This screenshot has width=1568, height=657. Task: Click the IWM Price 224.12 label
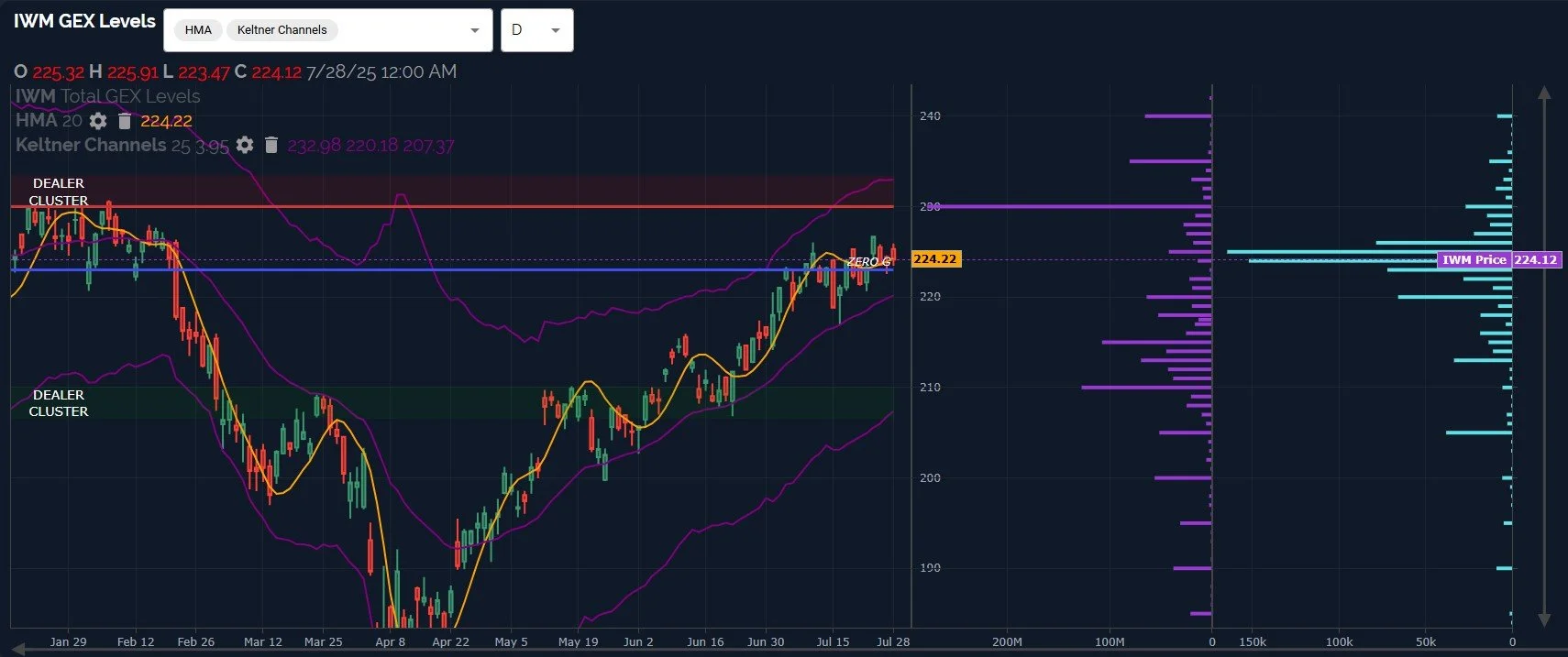pos(1499,259)
